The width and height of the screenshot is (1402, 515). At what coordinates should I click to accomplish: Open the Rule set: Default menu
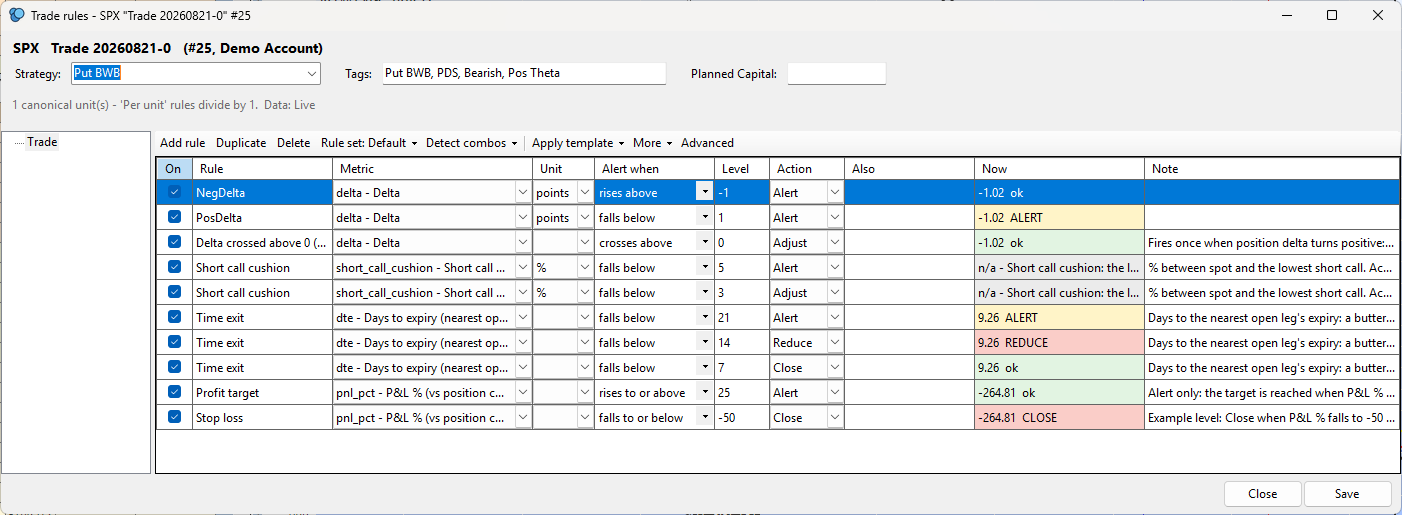368,143
